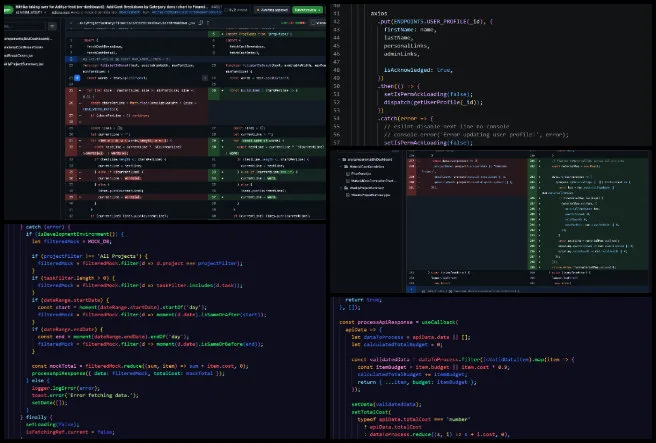Open the fourth file ending ProjectSummary.jsx
The height and width of the screenshot is (443, 656).
[23, 64]
